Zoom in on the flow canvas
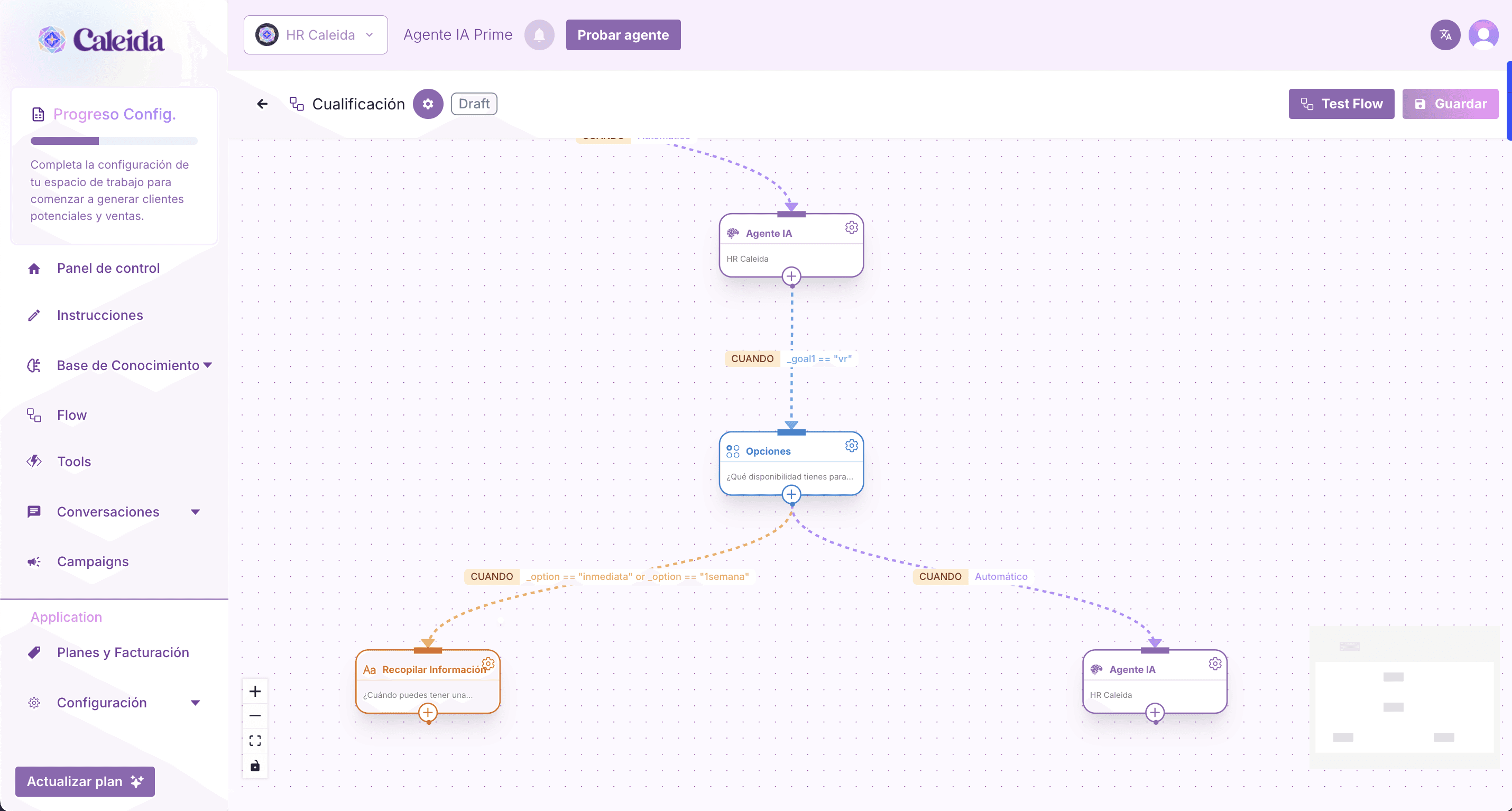This screenshot has width=1512, height=811. pos(255,692)
